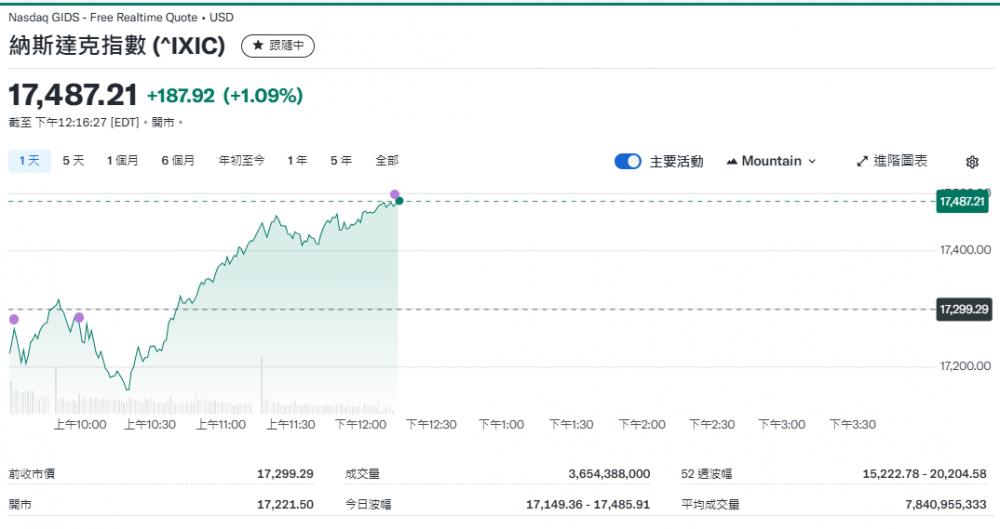Screen dimensions: 1000x529
Task: Choose the 6個月 time range
Action: click(x=178, y=160)
